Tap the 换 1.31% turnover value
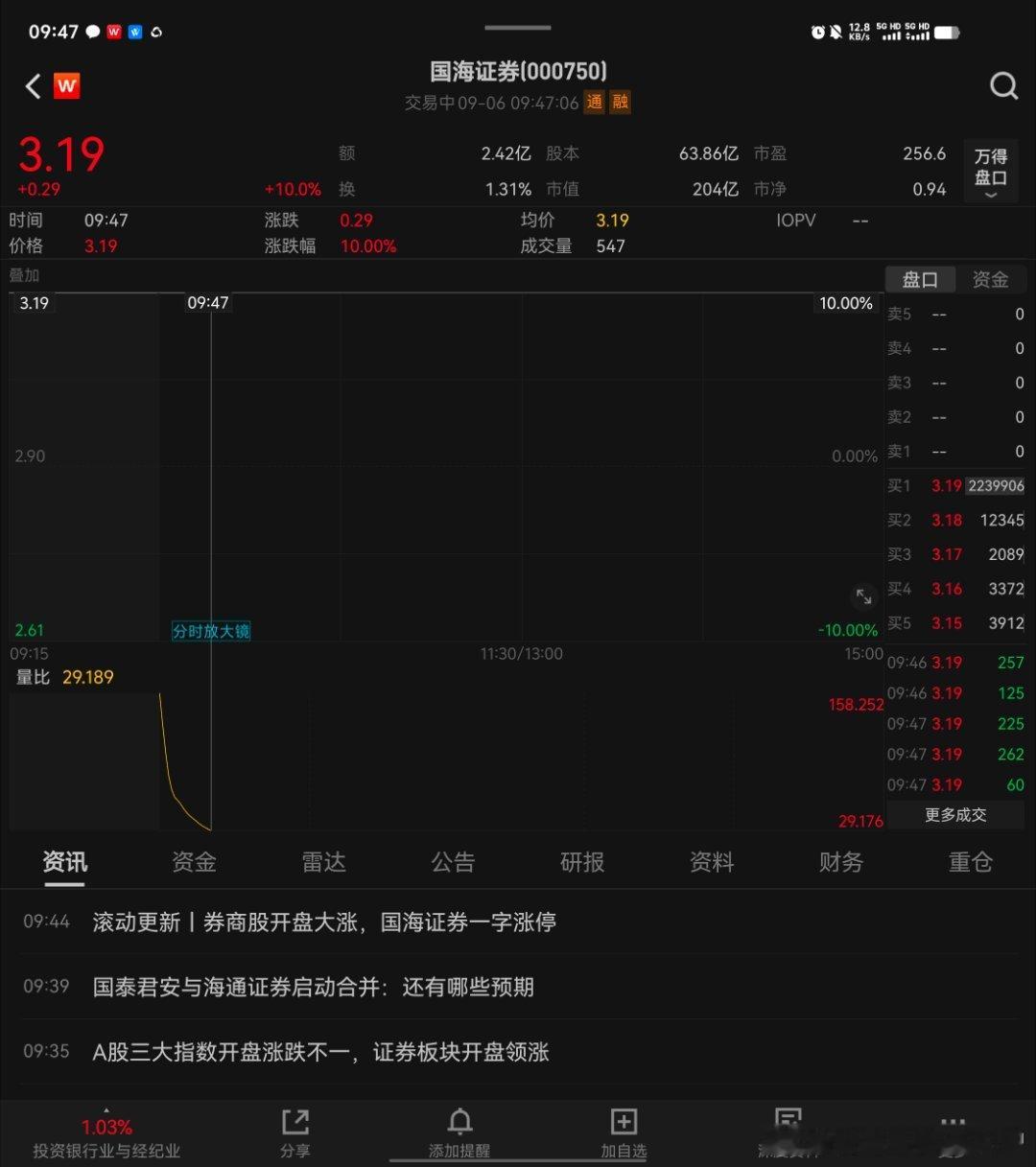Viewport: 1036px width, 1167px height. 508,189
